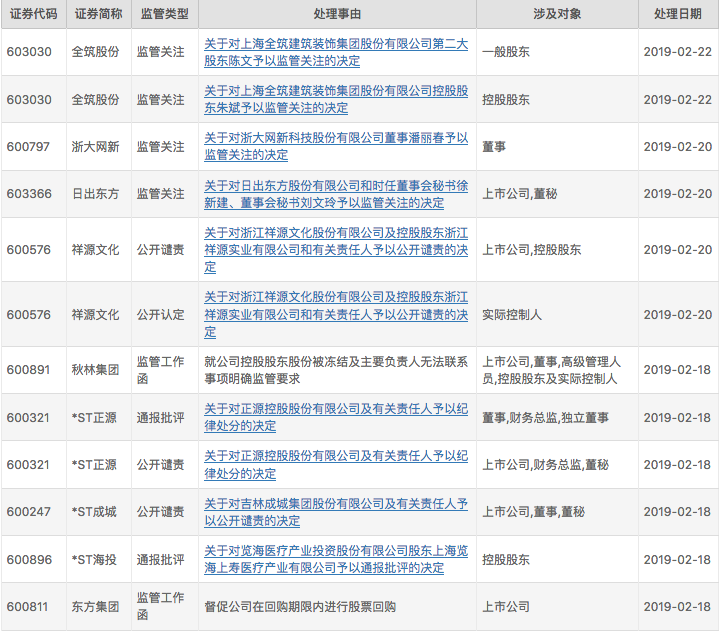
Task: Click 通报批评 in the *ST海投 row
Action: [160, 559]
